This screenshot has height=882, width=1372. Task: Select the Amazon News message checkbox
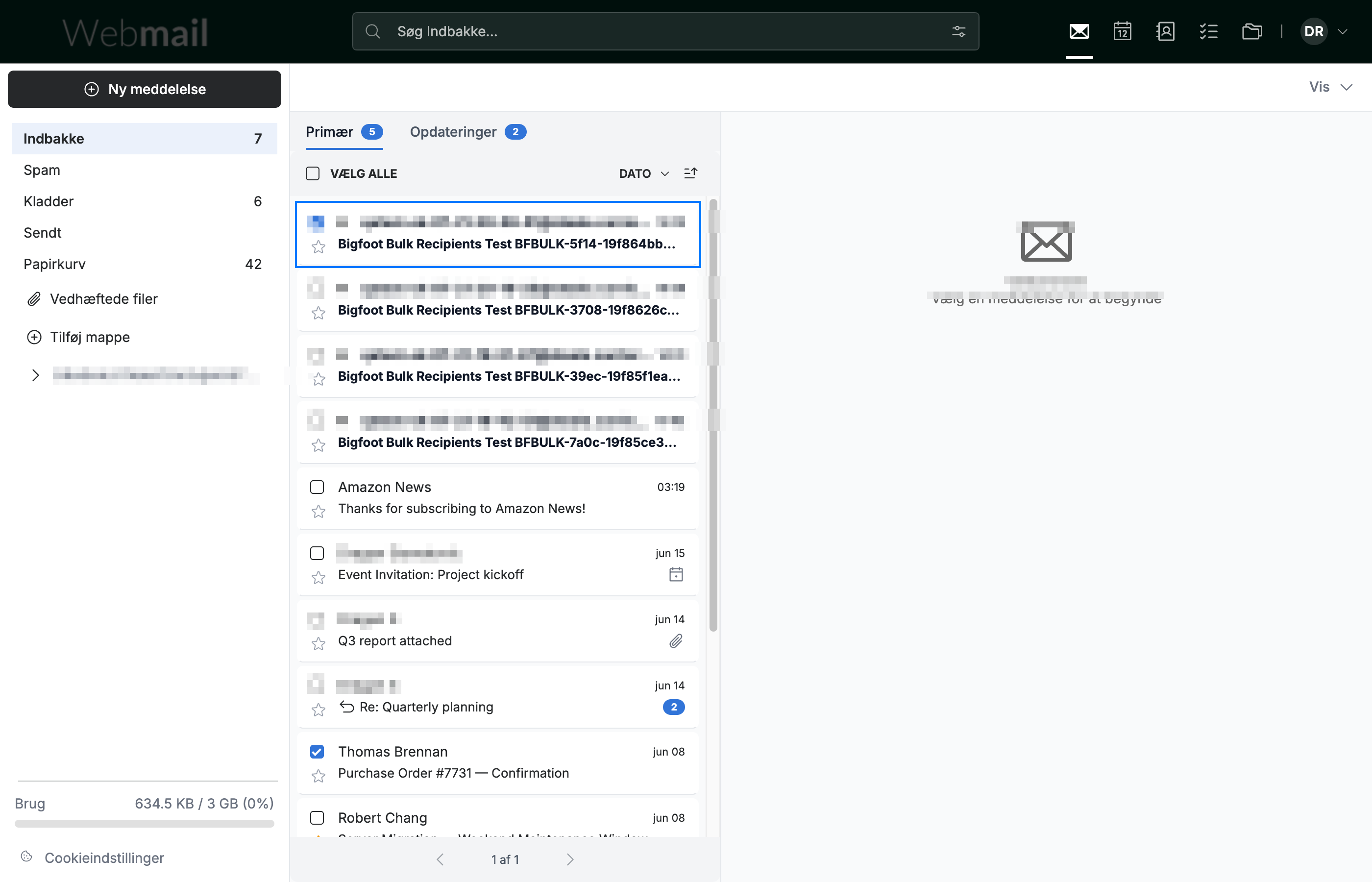pyautogui.click(x=317, y=487)
